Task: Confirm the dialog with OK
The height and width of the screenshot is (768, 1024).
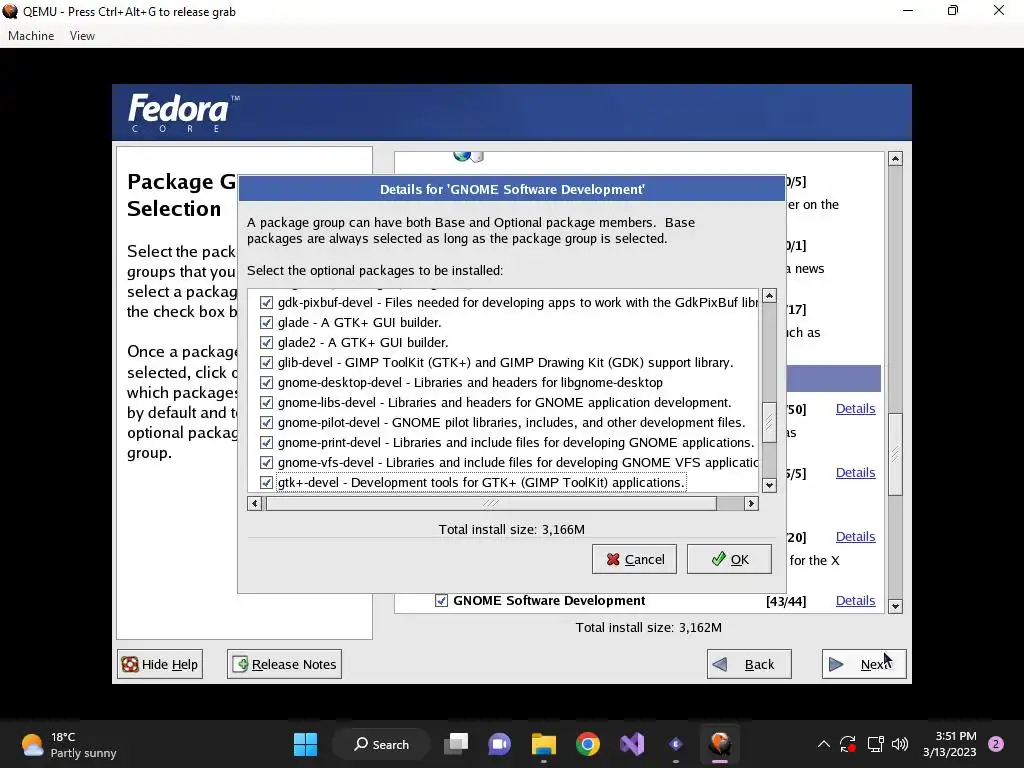Action: (x=729, y=559)
